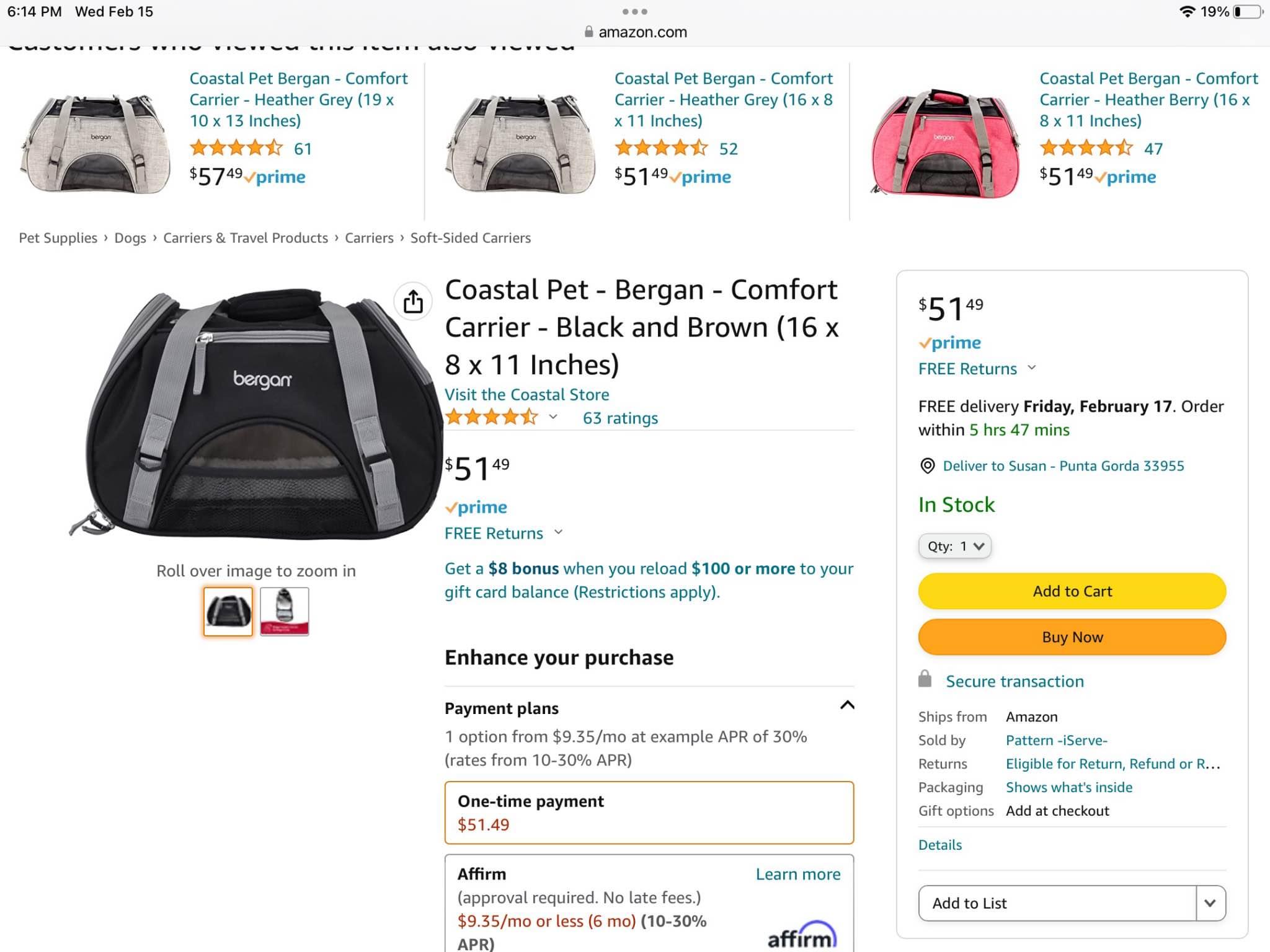Open Soft-Sided Carriers breadcrumb
Image resolution: width=1270 pixels, height=952 pixels.
pos(470,238)
